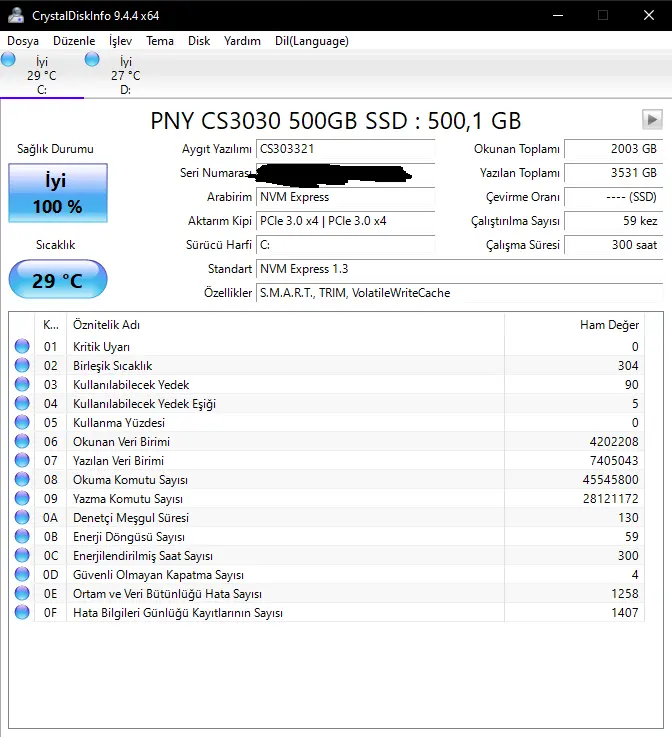Select the D: drive tab
The width and height of the screenshot is (672, 737).
coord(125,75)
